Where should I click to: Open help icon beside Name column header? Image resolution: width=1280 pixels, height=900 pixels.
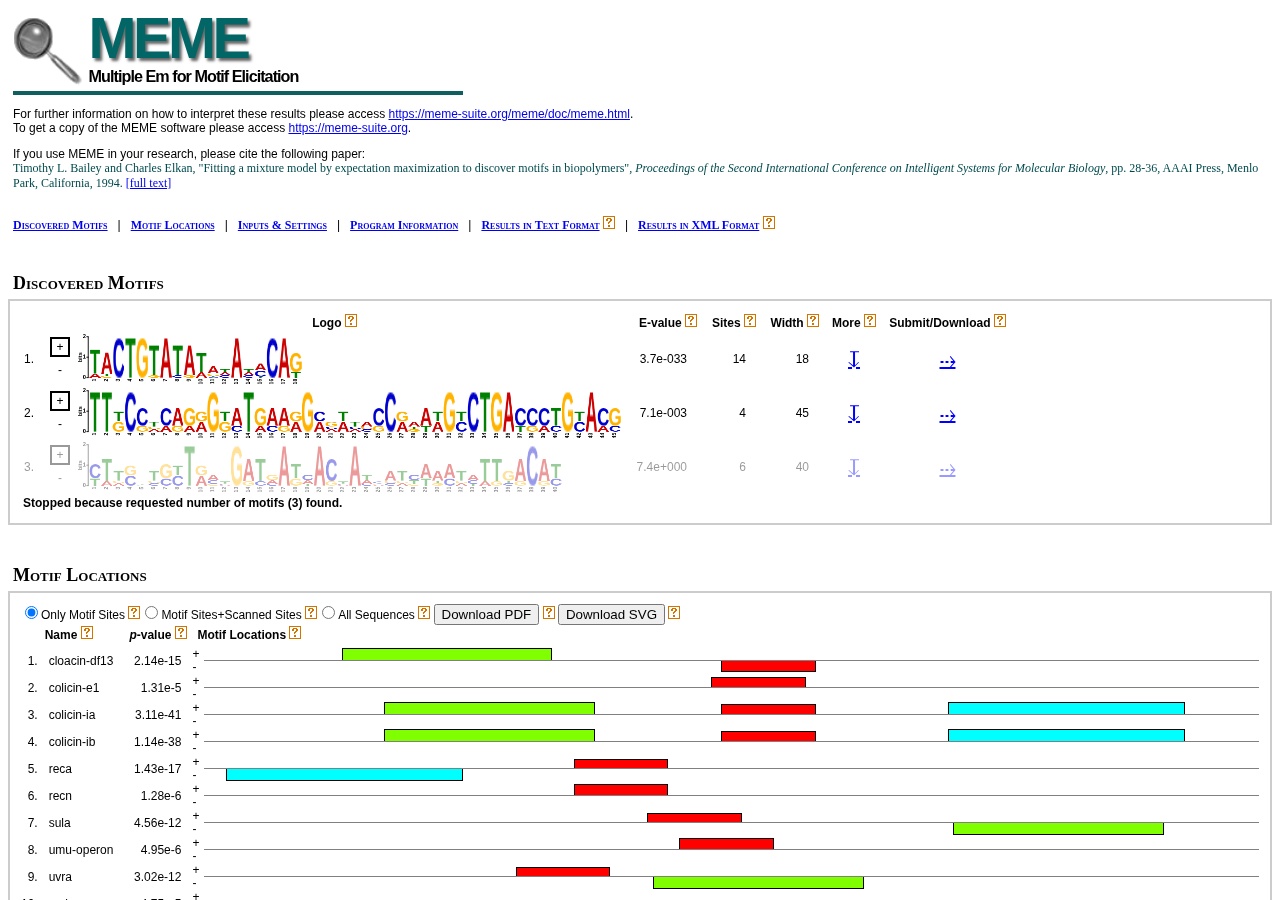87,633
